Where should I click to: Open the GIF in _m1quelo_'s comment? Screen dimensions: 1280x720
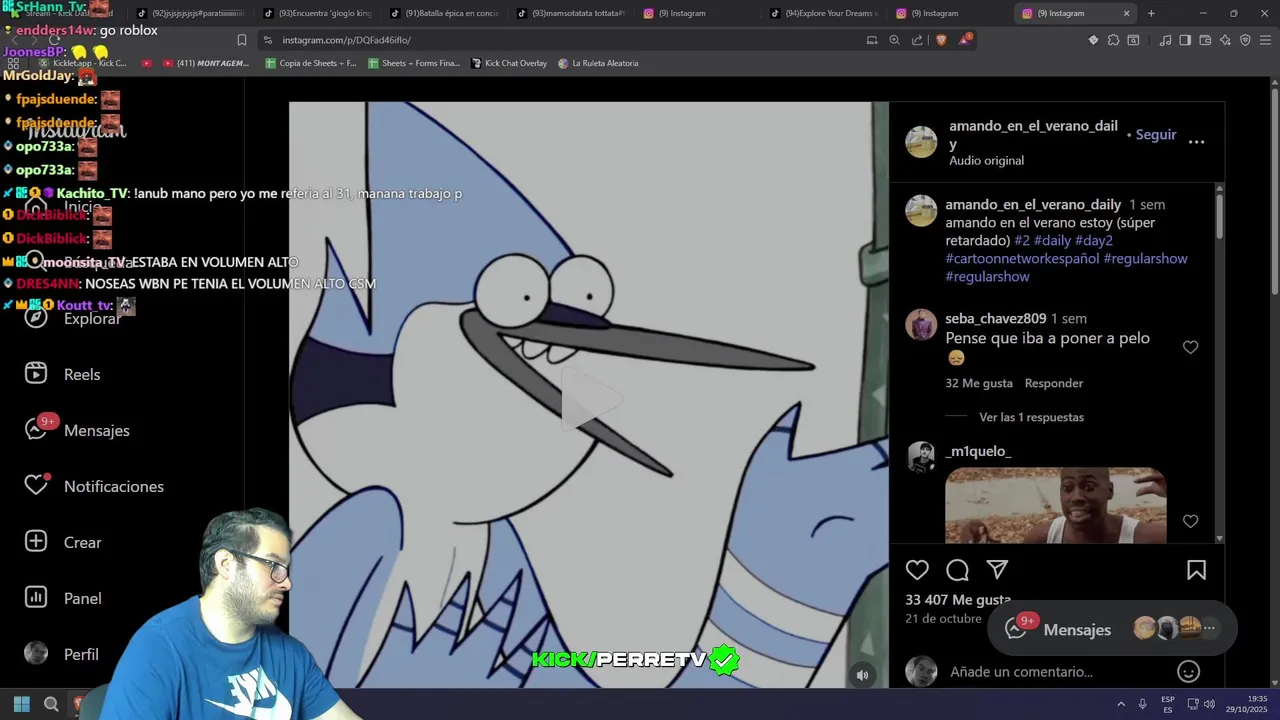tap(1055, 505)
